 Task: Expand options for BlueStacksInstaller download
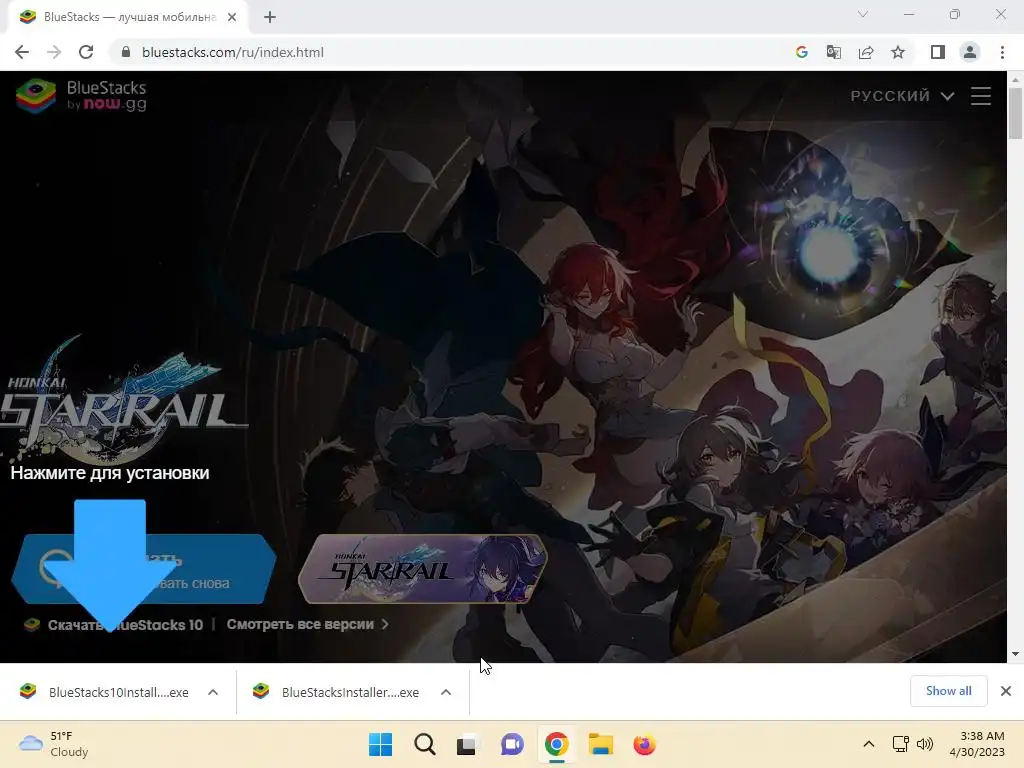coord(446,692)
